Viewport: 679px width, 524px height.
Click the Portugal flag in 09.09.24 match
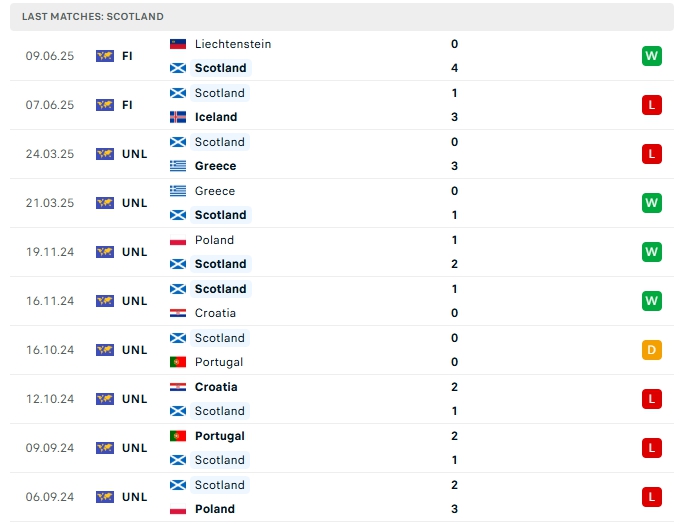178,436
